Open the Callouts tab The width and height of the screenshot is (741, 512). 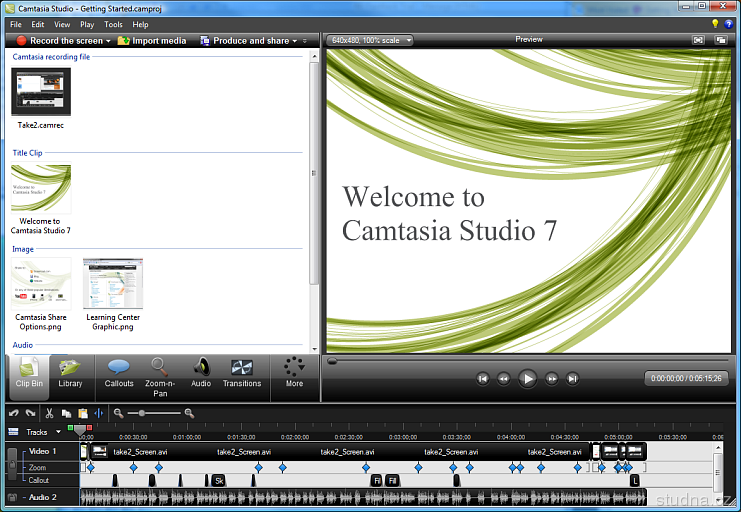[x=119, y=373]
